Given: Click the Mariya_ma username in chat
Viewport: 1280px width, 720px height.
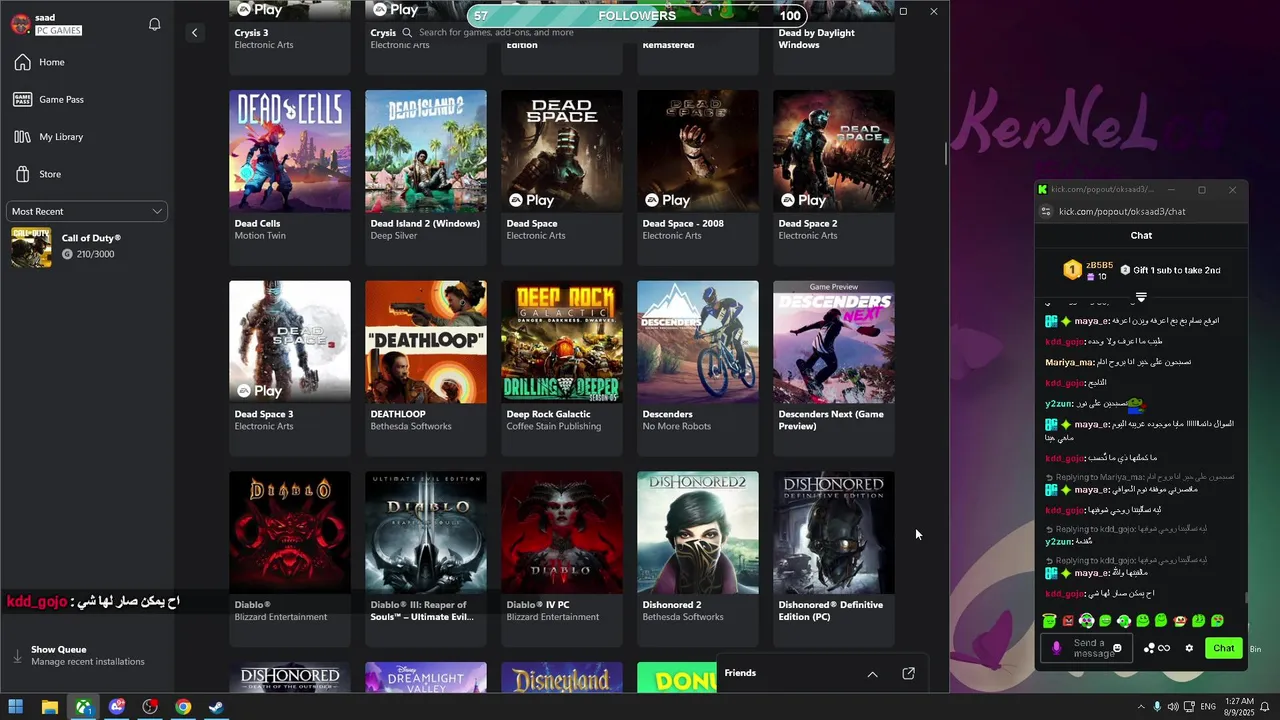Looking at the screenshot, I should click(1069, 362).
